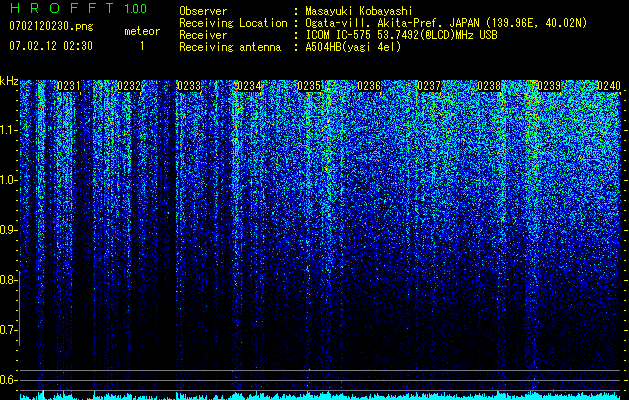Click the date stamp 07.02.12 02:30

pos(51,46)
